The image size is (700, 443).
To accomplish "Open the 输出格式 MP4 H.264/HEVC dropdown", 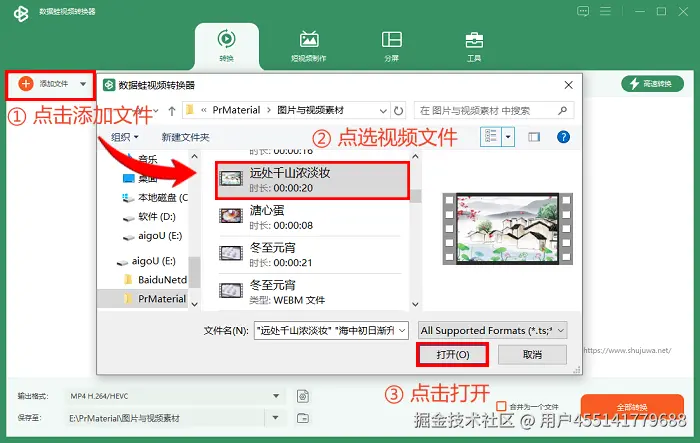I will click(174, 396).
